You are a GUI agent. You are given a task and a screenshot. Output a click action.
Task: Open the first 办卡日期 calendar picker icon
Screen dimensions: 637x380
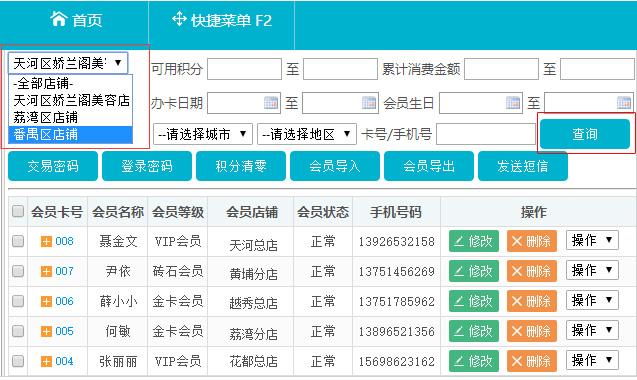271,102
